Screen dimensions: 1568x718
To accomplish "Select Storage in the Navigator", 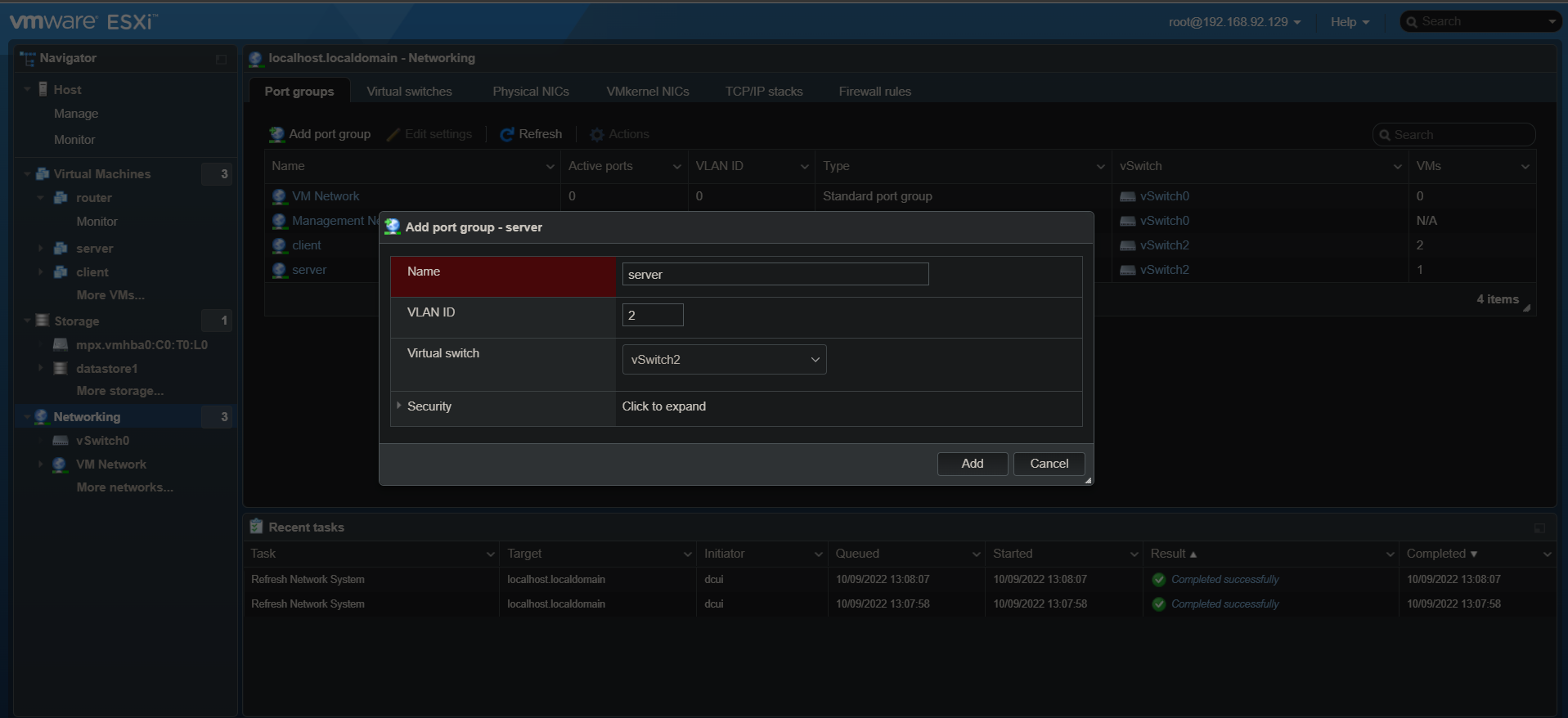I will point(77,321).
